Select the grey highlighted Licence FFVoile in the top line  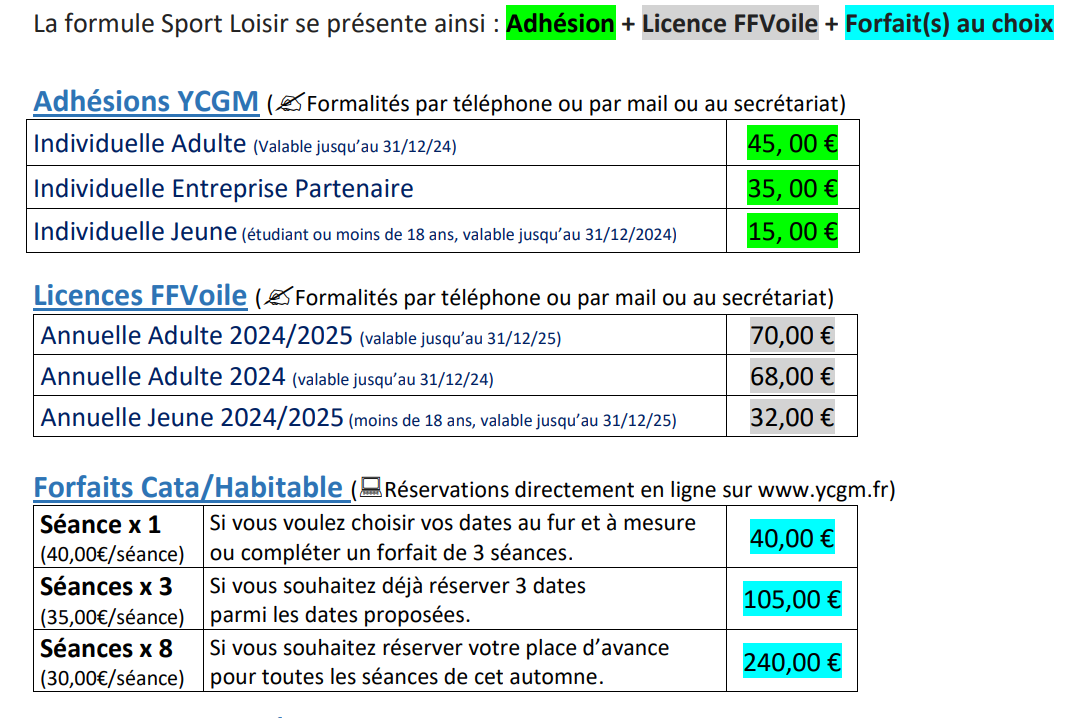(x=730, y=23)
